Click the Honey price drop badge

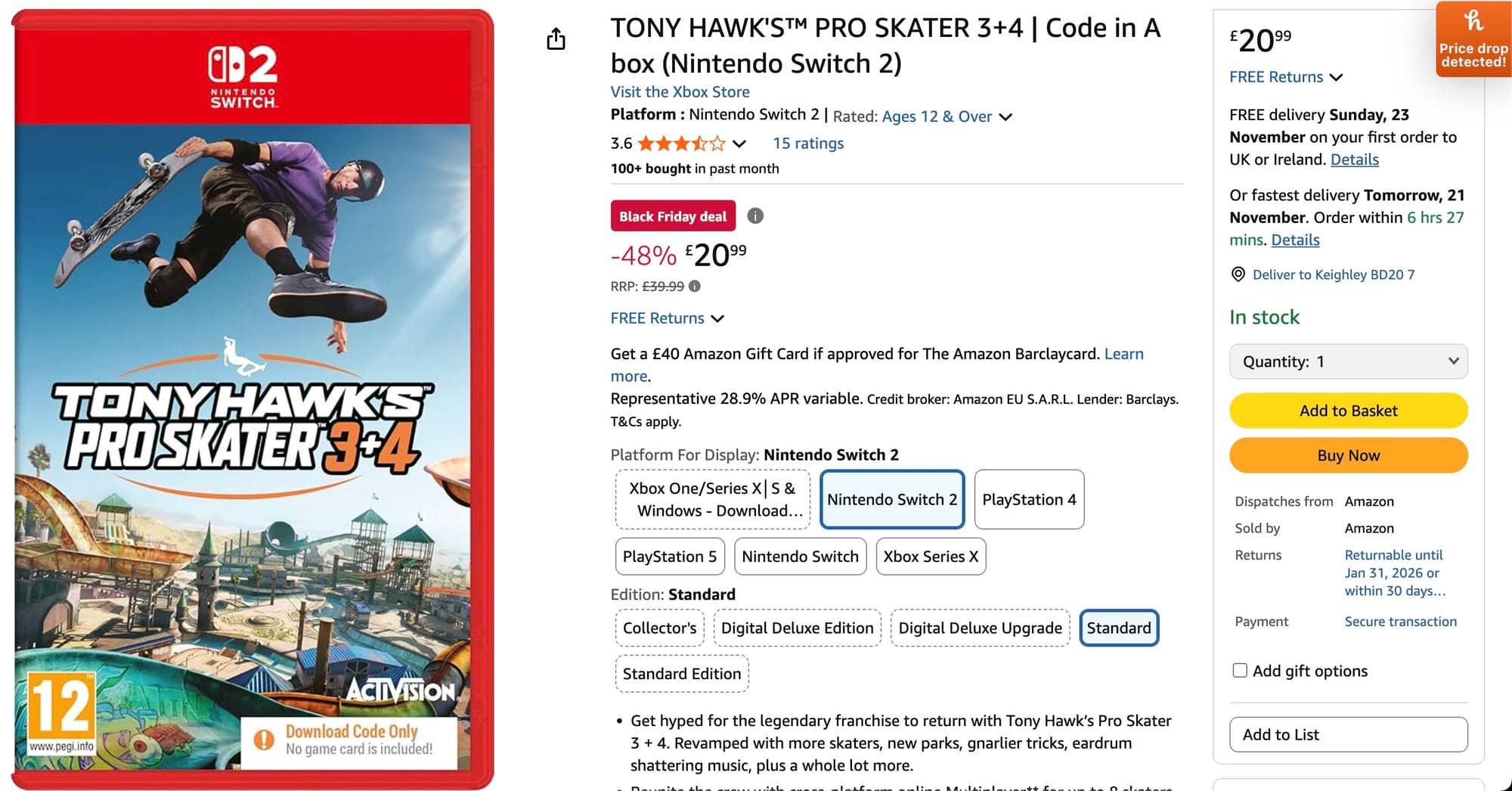[1473, 39]
